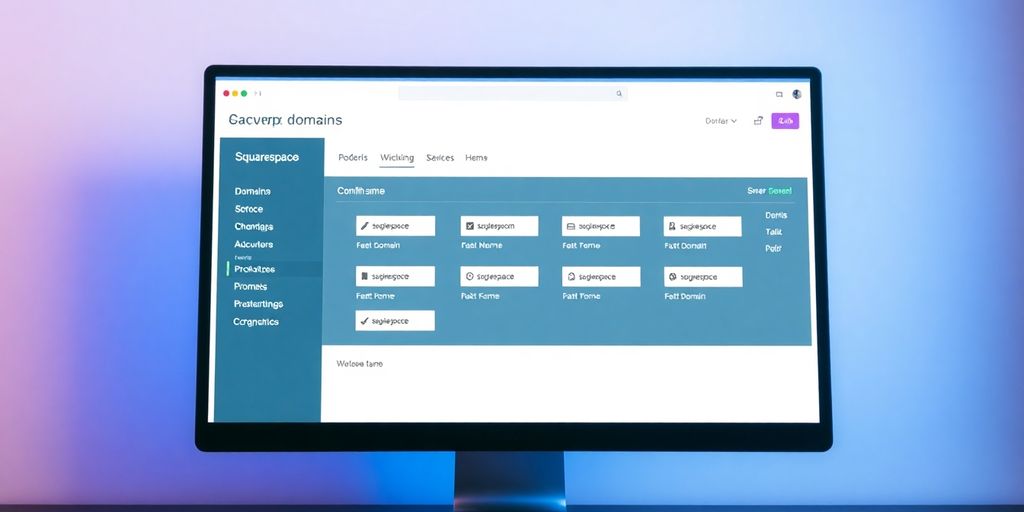The width and height of the screenshot is (1024, 512).
Task: Click the small window icon beside the avatar
Action: (779, 94)
